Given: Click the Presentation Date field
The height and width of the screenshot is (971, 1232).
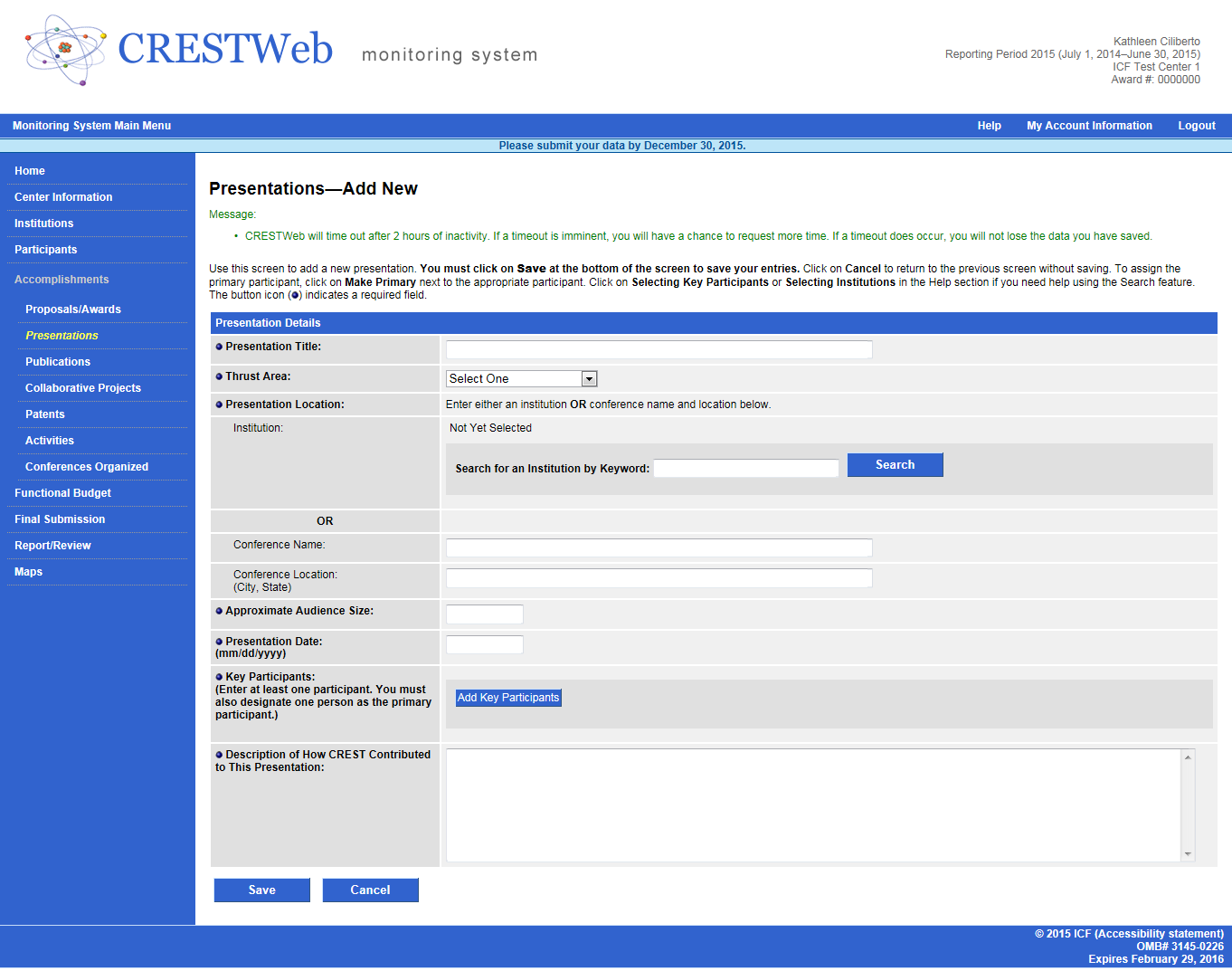Looking at the screenshot, I should 485,645.
